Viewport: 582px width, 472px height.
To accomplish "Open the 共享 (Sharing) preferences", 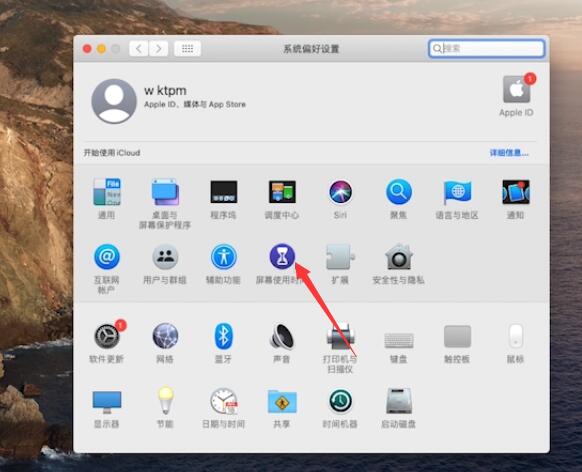I will point(282,401).
